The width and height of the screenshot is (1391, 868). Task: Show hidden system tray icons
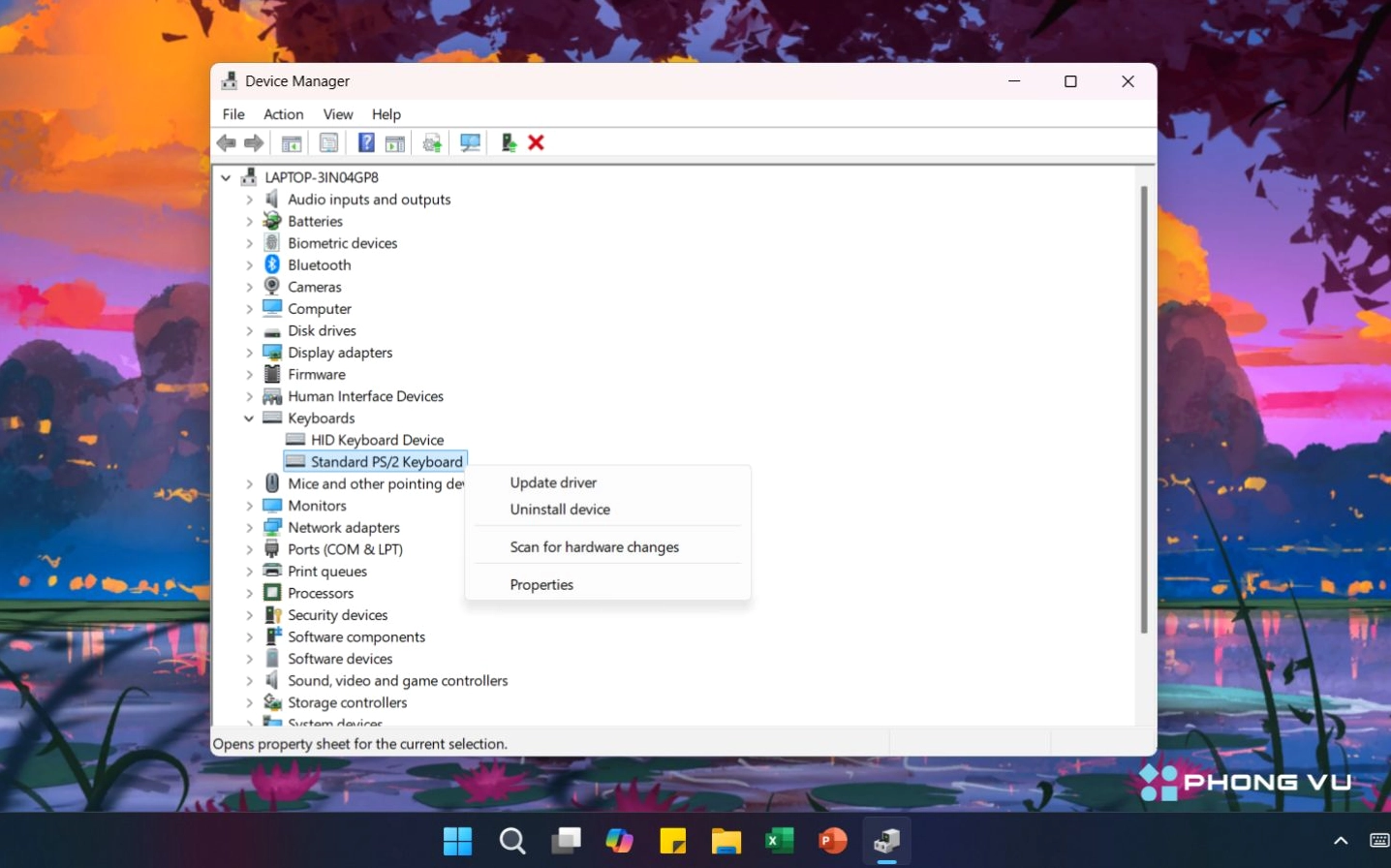click(x=1341, y=841)
